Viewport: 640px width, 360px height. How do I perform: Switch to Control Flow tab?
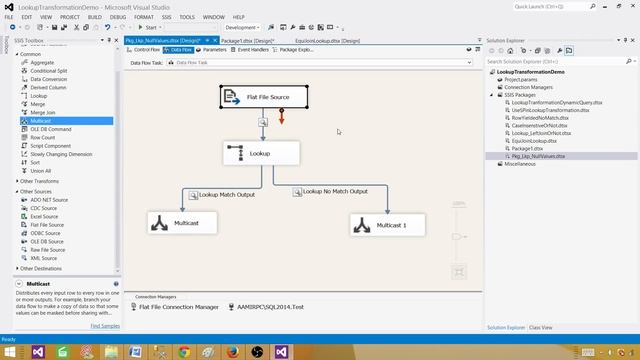143,50
